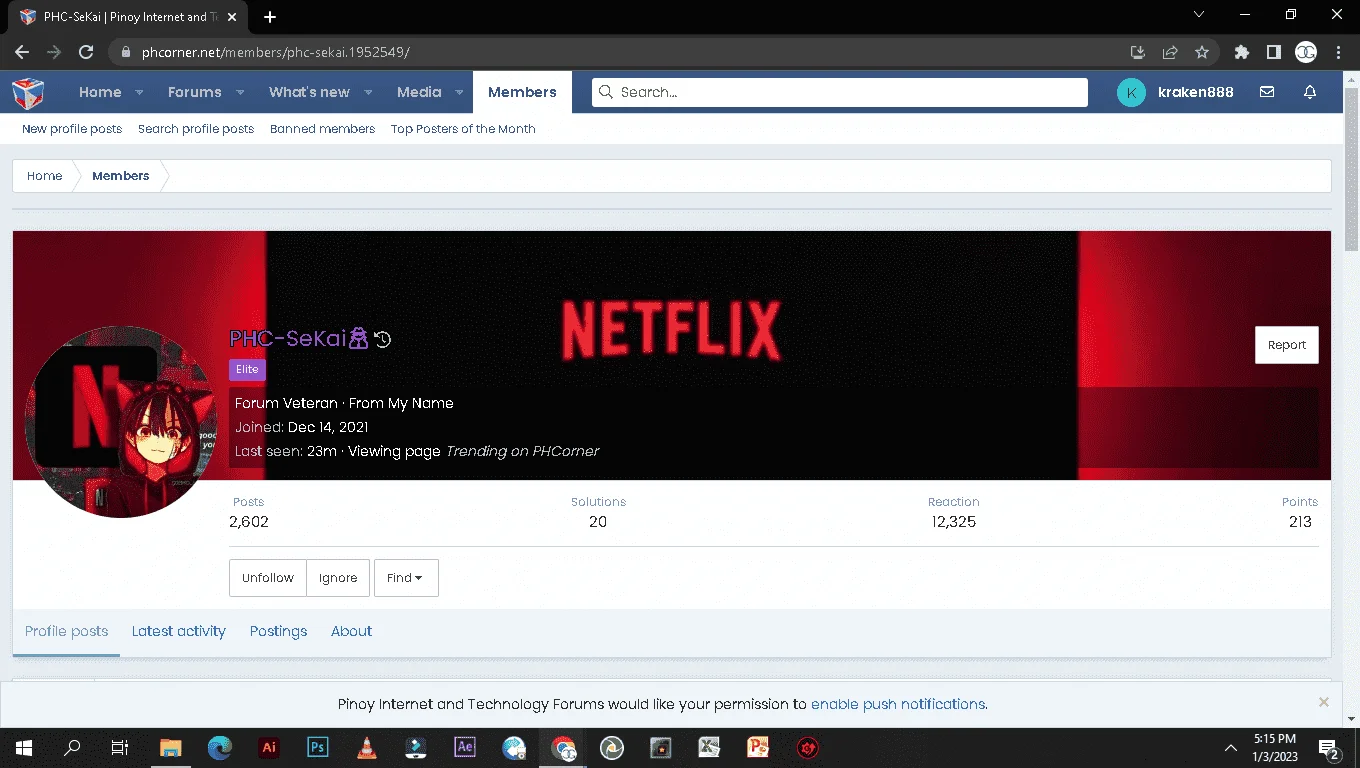
Task: Open the Chrome three-dot menu
Action: point(1338,52)
